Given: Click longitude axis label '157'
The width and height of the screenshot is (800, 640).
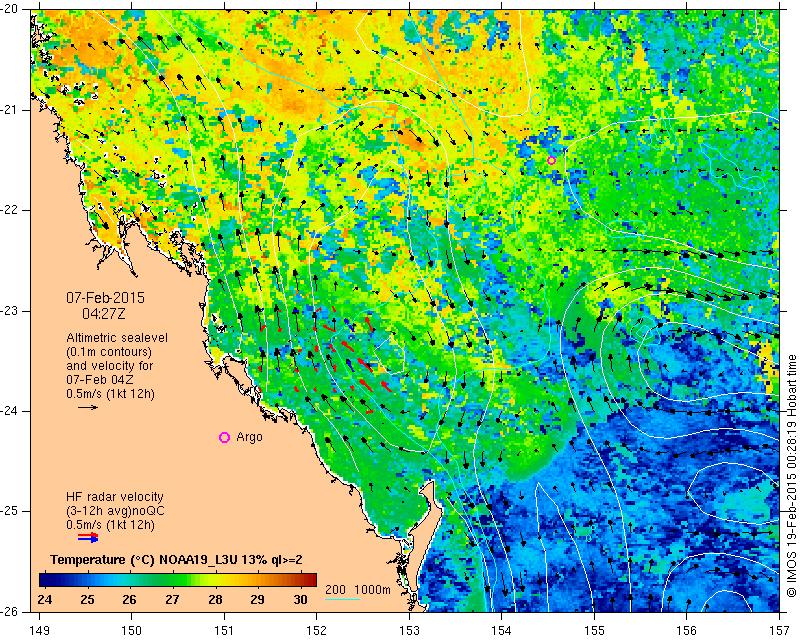Looking at the screenshot, I should [x=779, y=630].
